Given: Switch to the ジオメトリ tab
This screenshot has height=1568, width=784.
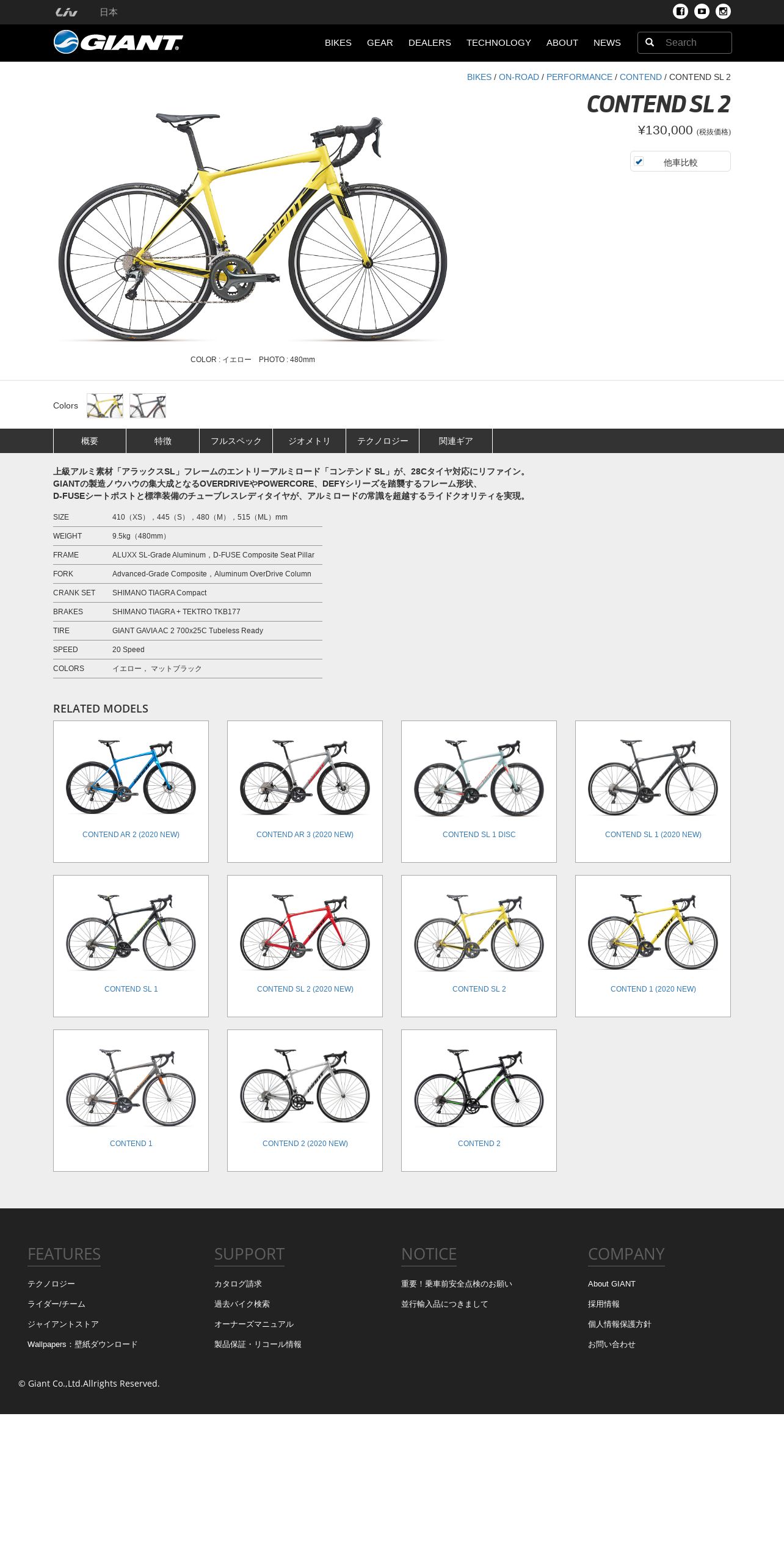Looking at the screenshot, I should tap(310, 441).
